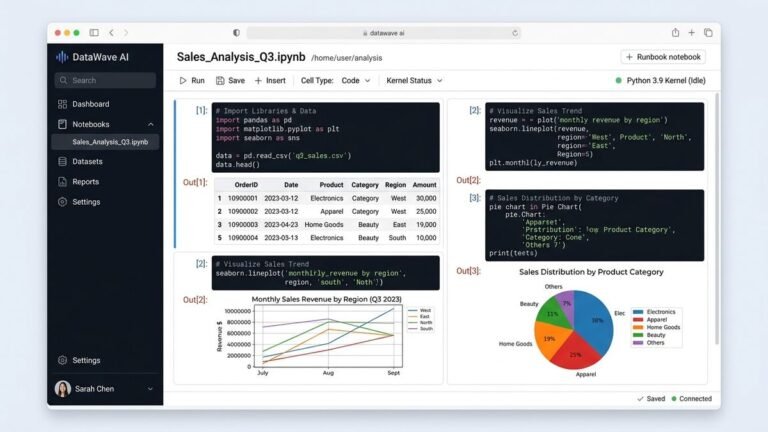Click the 10900001 order ID cell
768x432 pixels.
click(x=242, y=198)
